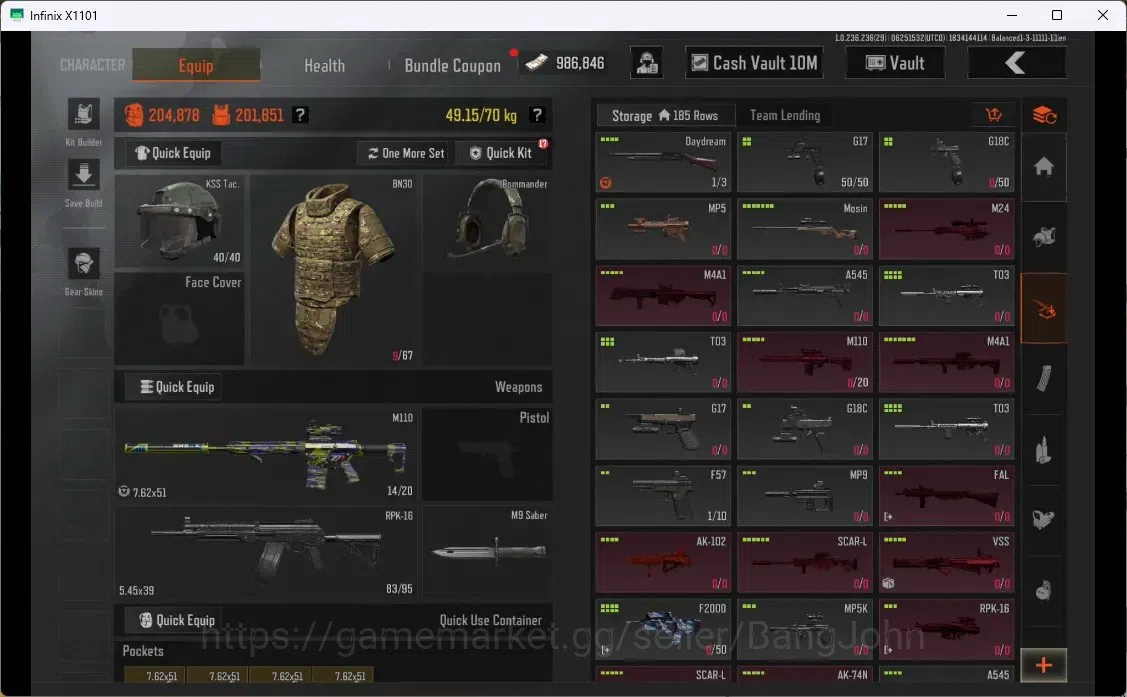Click the auto-stack organize icon above the home filter
1127x697 pixels.
[x=1044, y=115]
